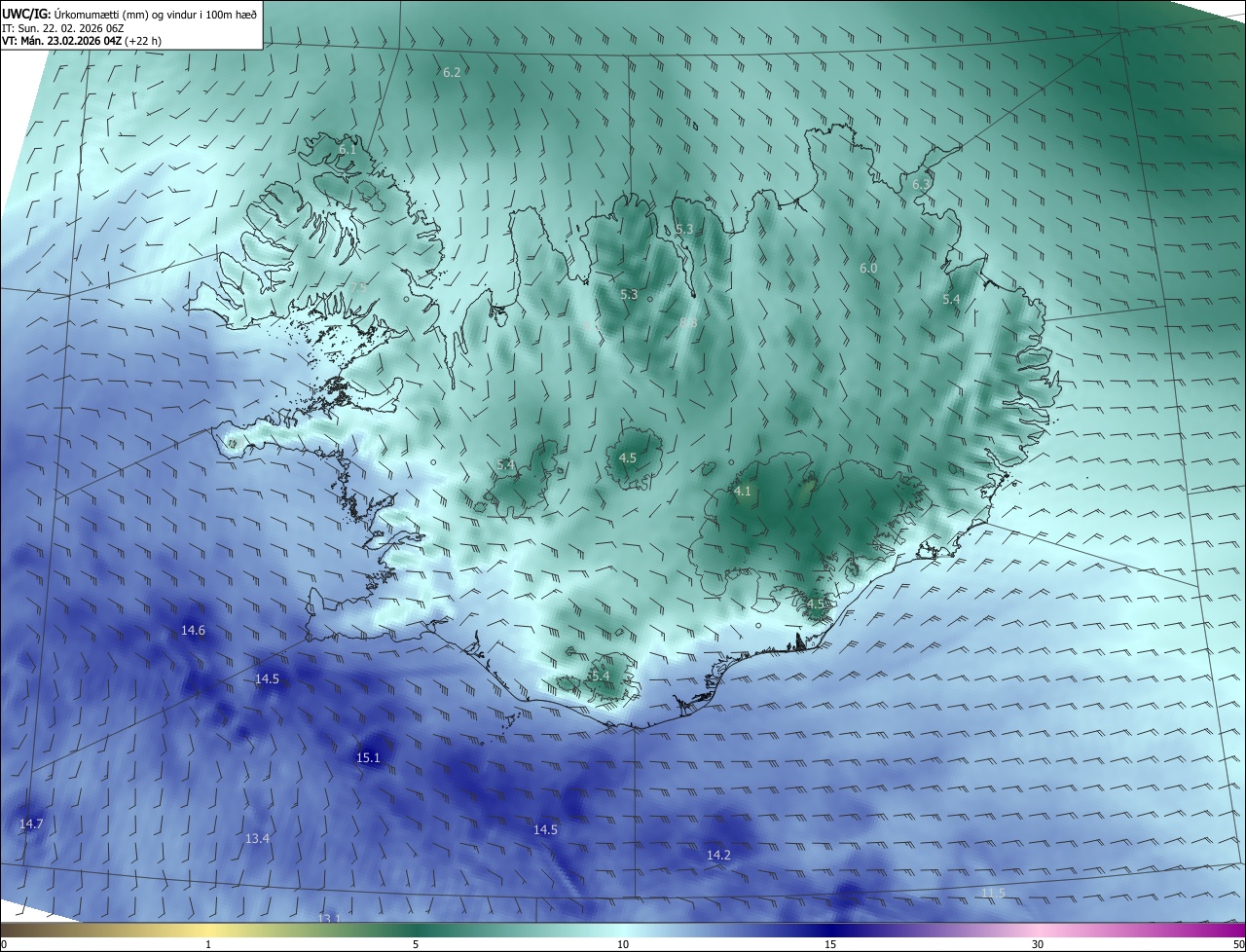Click the 14.5 label nearest the 14.6 value
Image resolution: width=1246 pixels, height=952 pixels.
[267, 678]
